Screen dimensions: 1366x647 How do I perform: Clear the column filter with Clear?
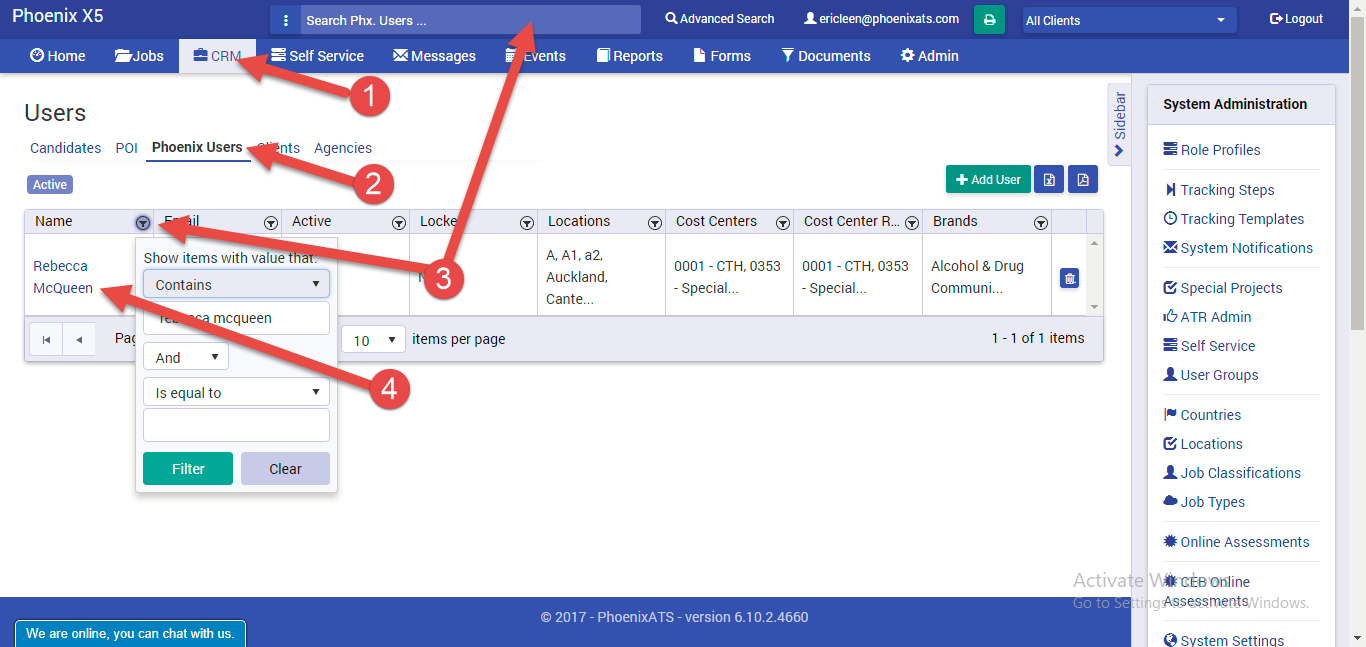285,469
